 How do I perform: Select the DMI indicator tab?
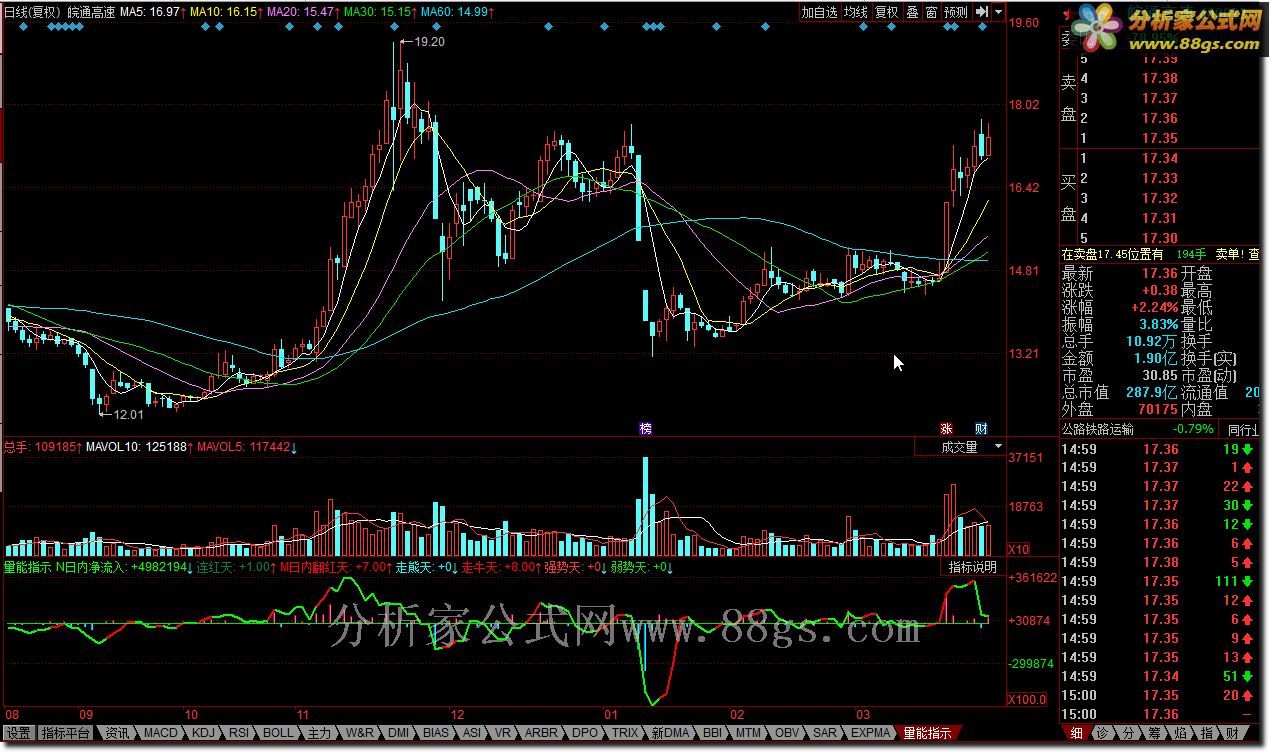click(399, 733)
